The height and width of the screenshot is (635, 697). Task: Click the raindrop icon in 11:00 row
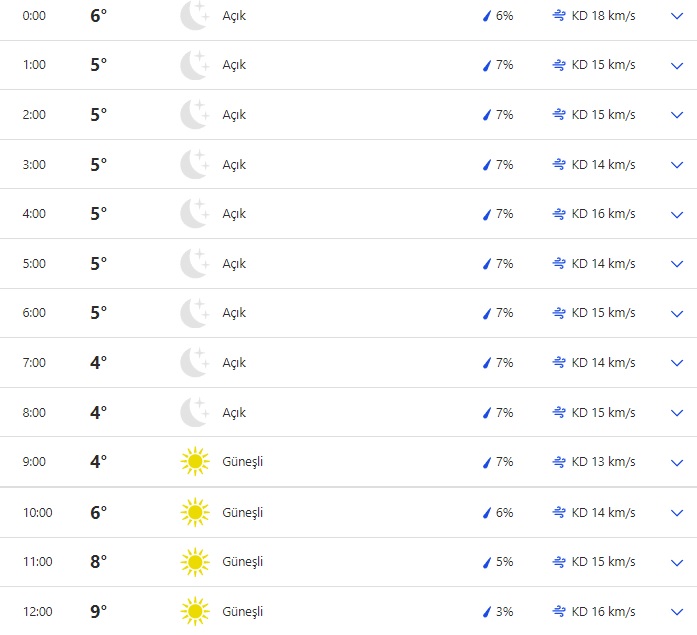[487, 562]
